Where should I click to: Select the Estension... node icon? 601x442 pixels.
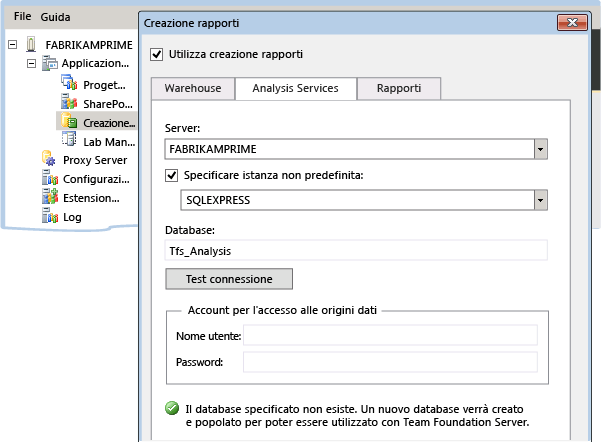tap(49, 198)
